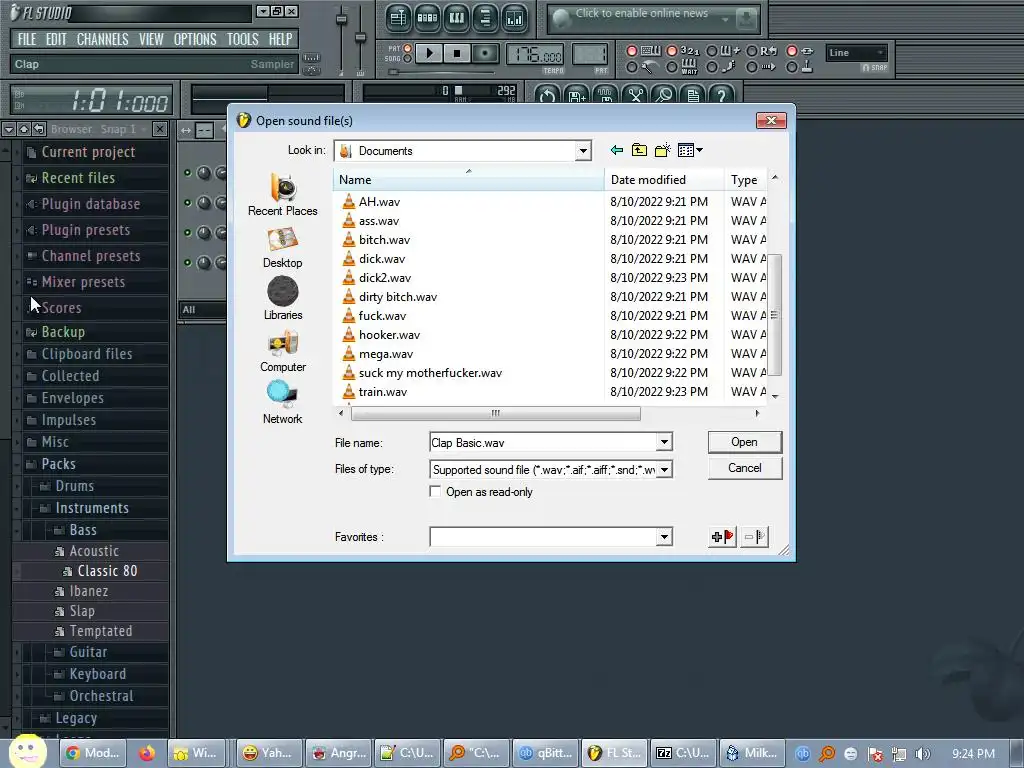This screenshot has height=768, width=1024.
Task: Click the help question mark icon
Action: point(722,95)
